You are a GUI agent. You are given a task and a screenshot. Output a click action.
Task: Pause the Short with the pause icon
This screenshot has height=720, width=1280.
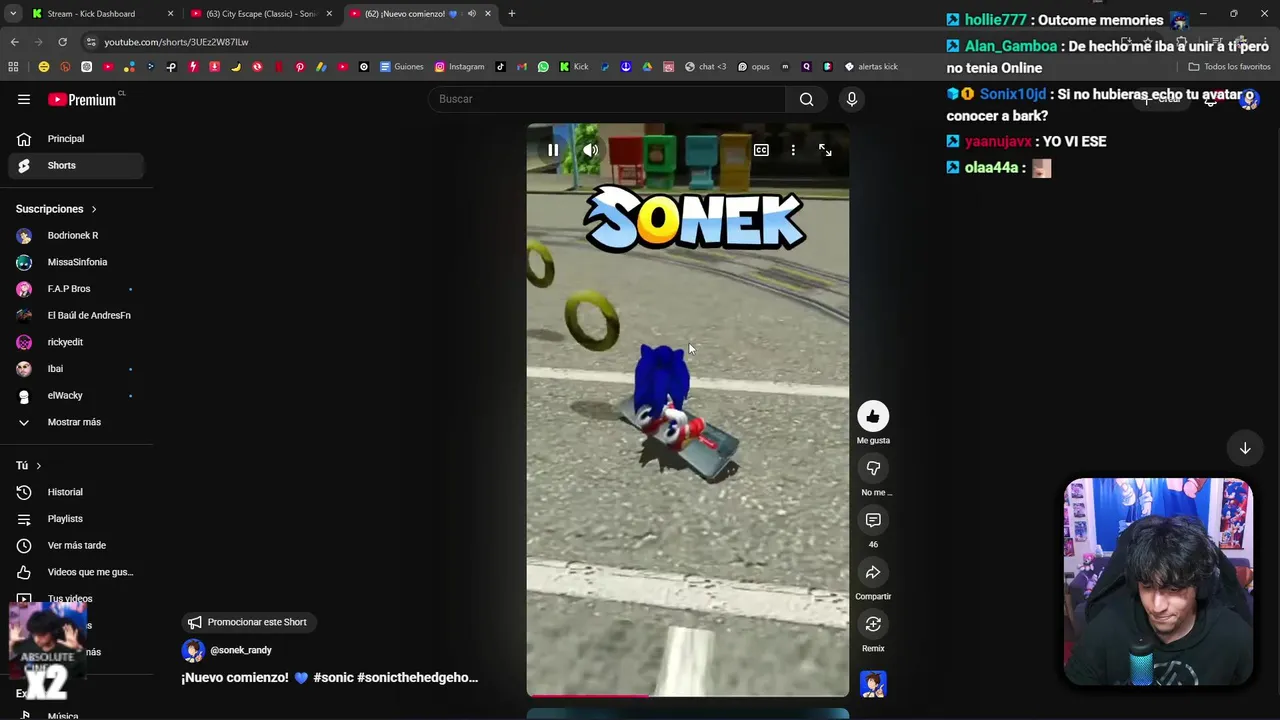click(553, 150)
